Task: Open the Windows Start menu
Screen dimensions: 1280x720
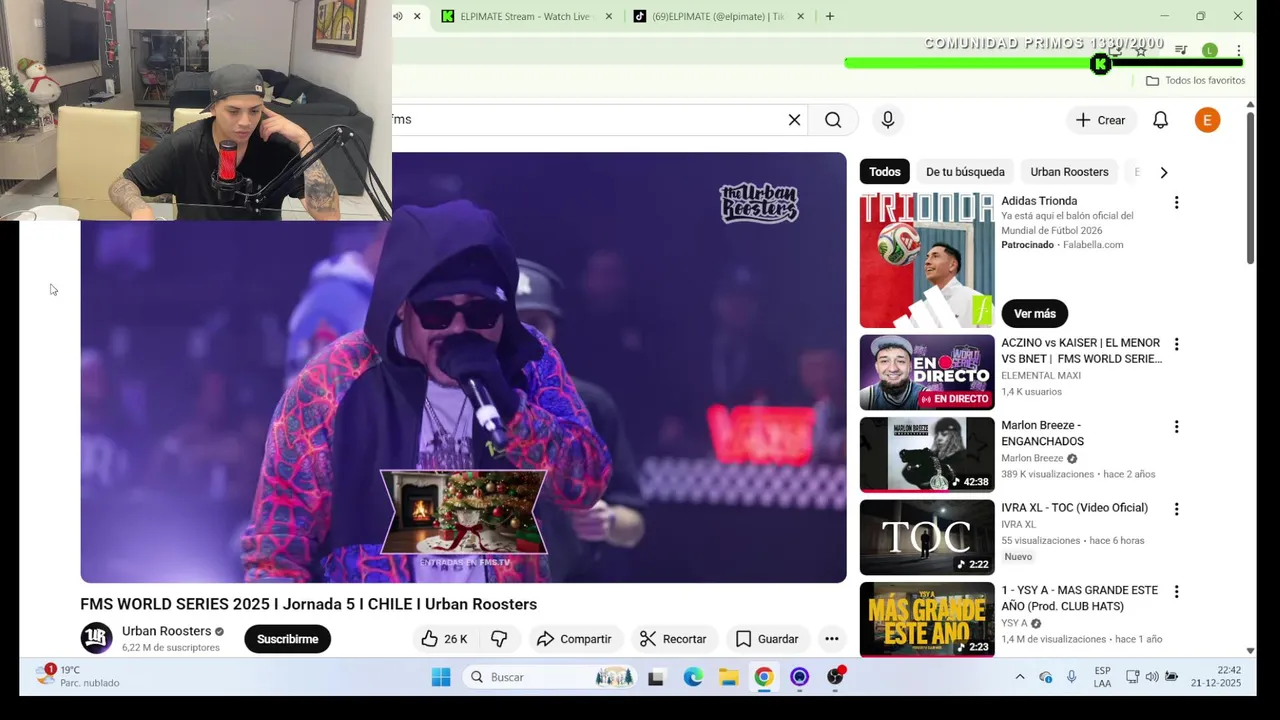Action: (x=441, y=677)
